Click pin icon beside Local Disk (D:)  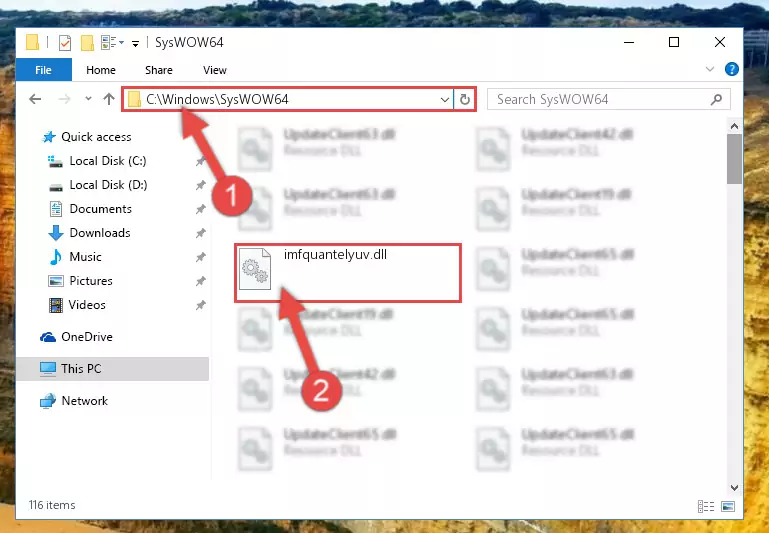pos(200,185)
